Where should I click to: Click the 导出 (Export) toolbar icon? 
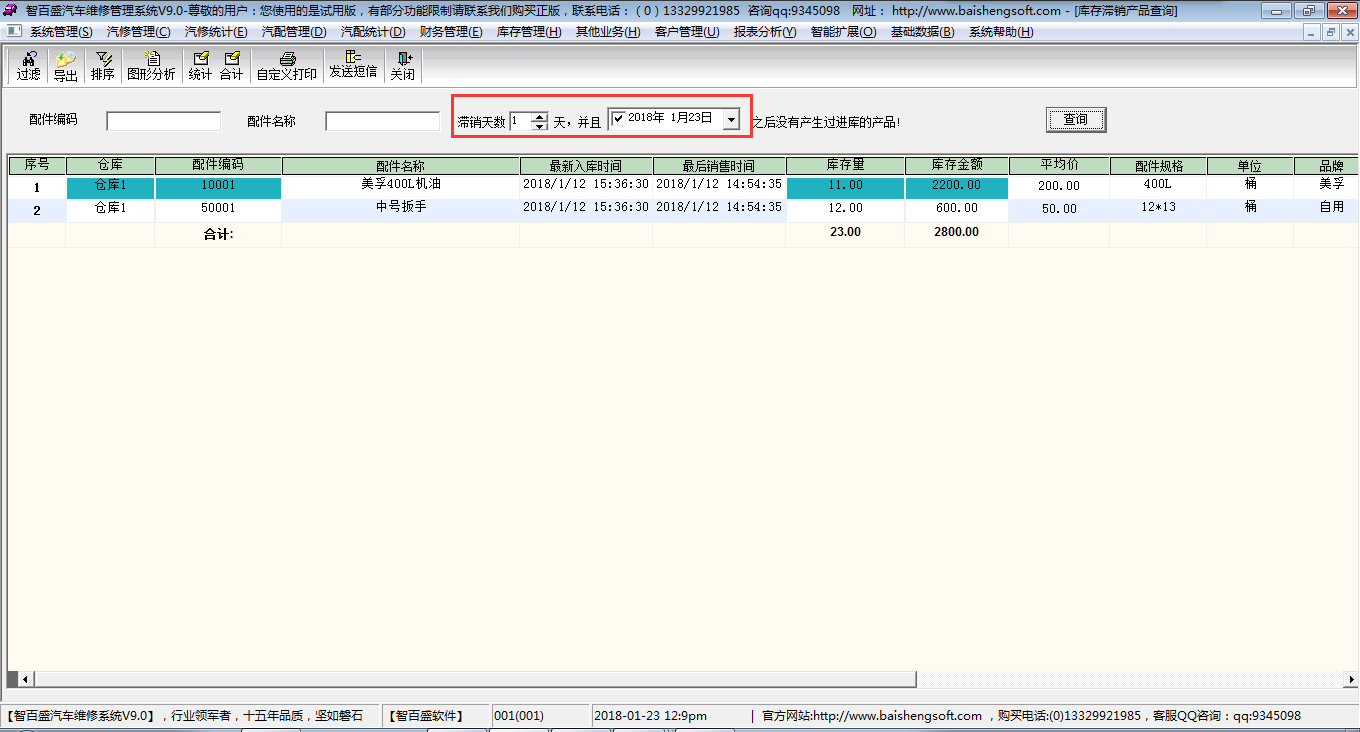66,66
